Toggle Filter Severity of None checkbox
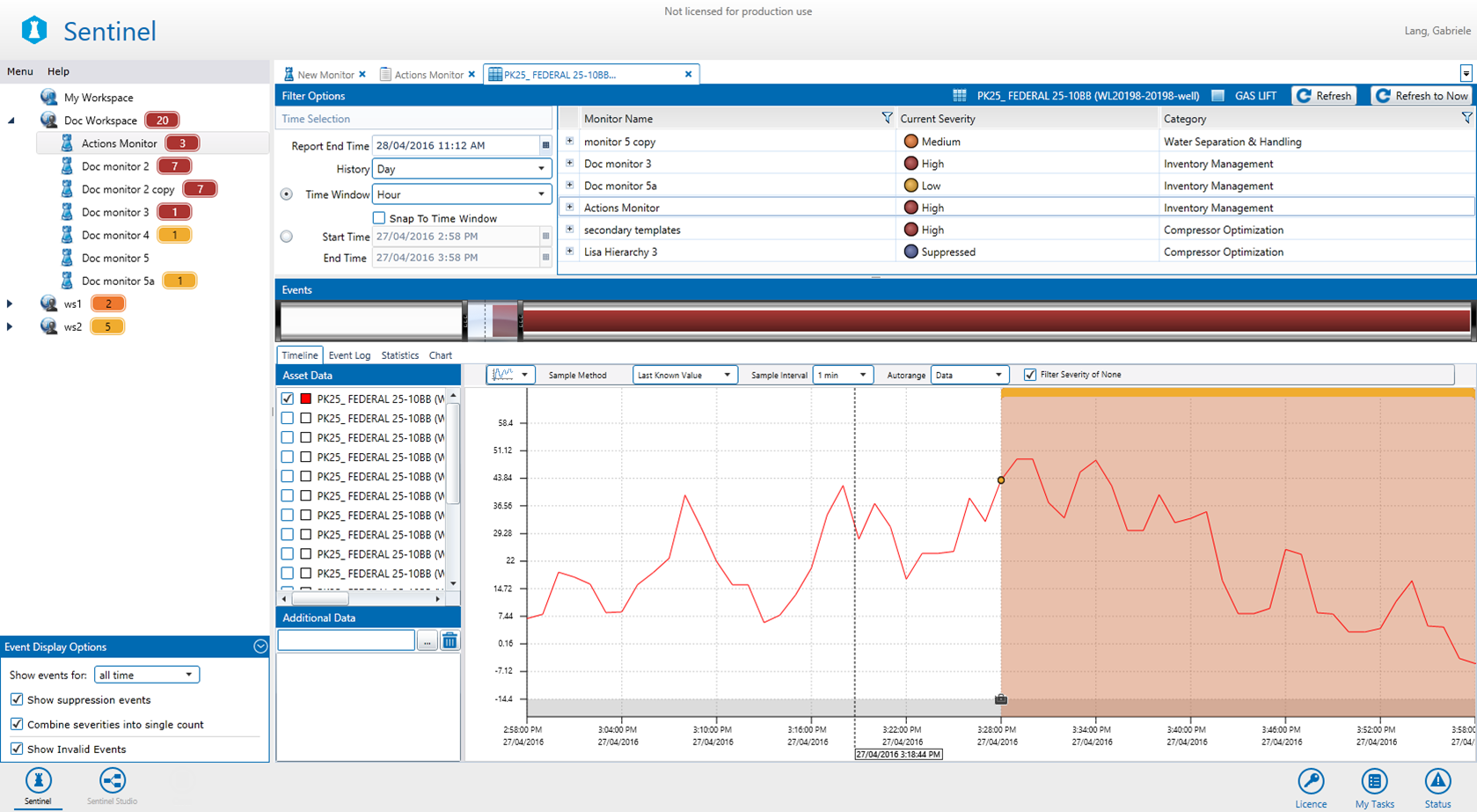1477x812 pixels. click(x=1030, y=375)
